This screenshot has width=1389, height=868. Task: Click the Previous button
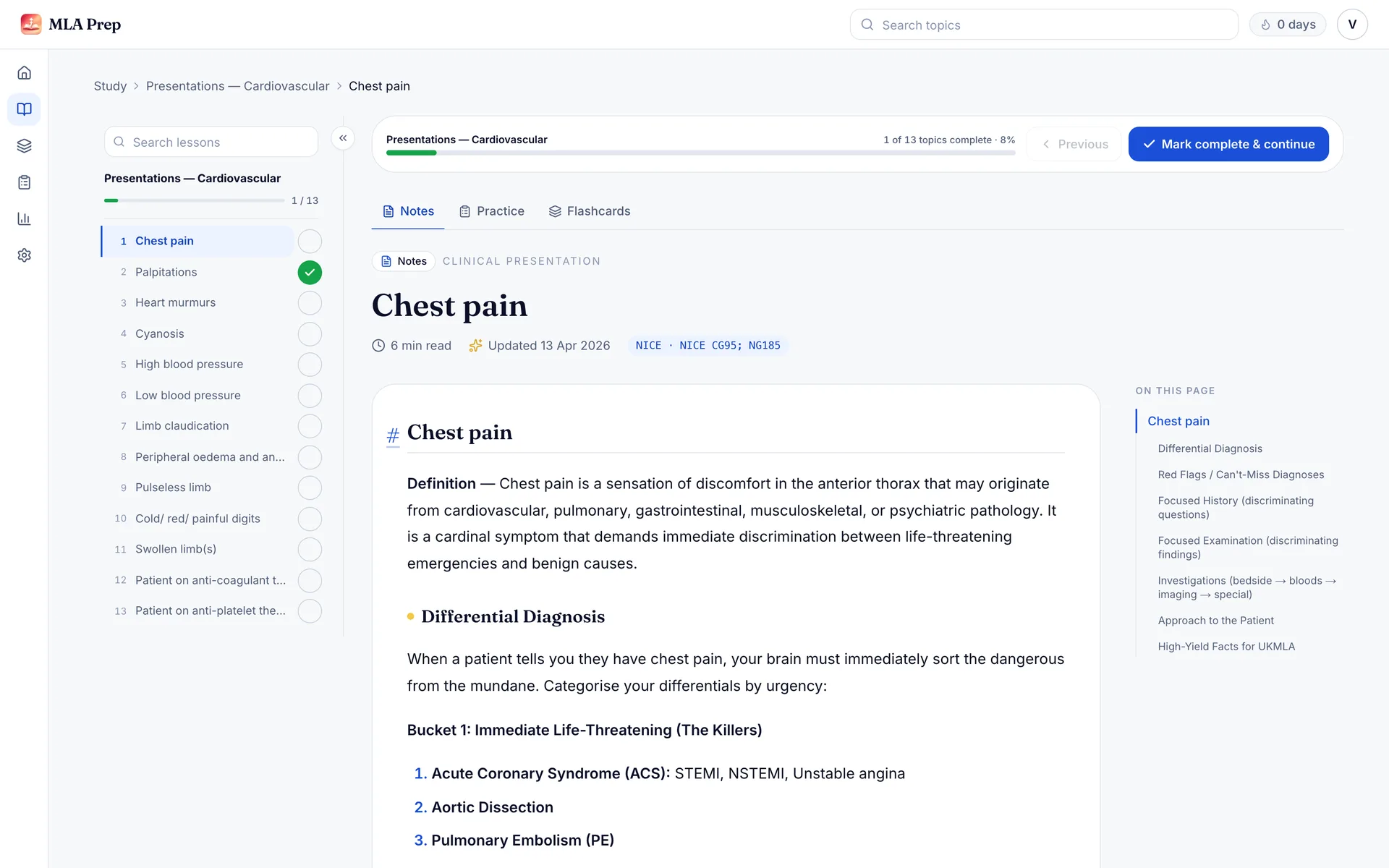pyautogui.click(x=1075, y=144)
